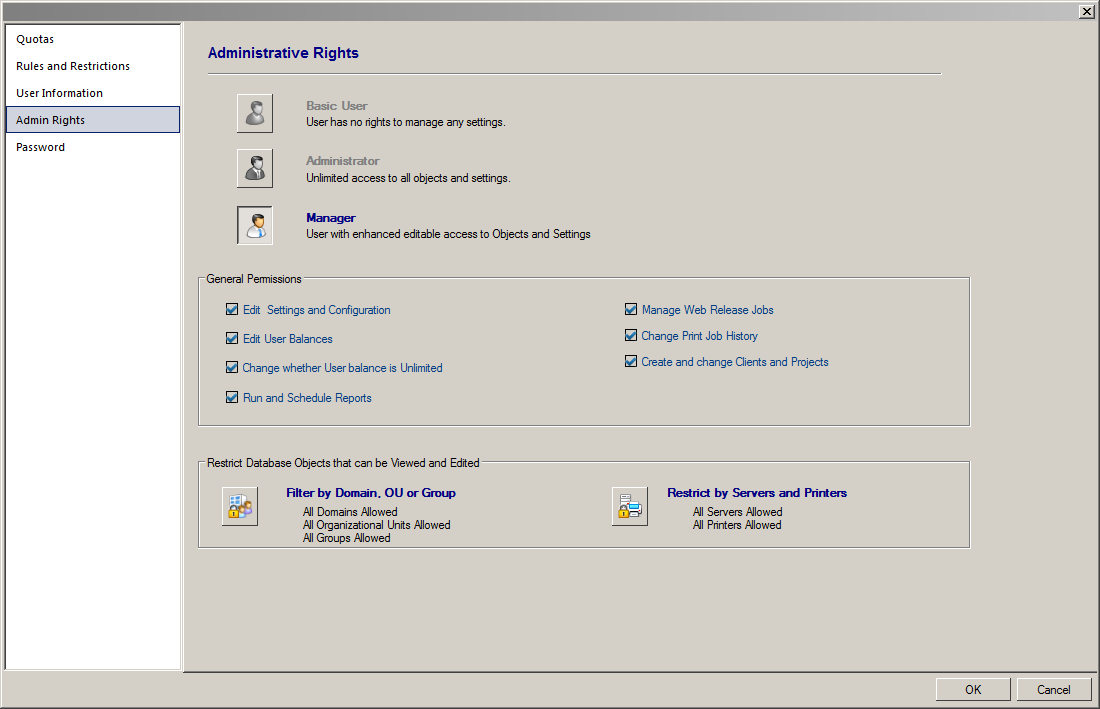Image resolution: width=1100 pixels, height=709 pixels.
Task: Open the Password section
Action: (93, 147)
